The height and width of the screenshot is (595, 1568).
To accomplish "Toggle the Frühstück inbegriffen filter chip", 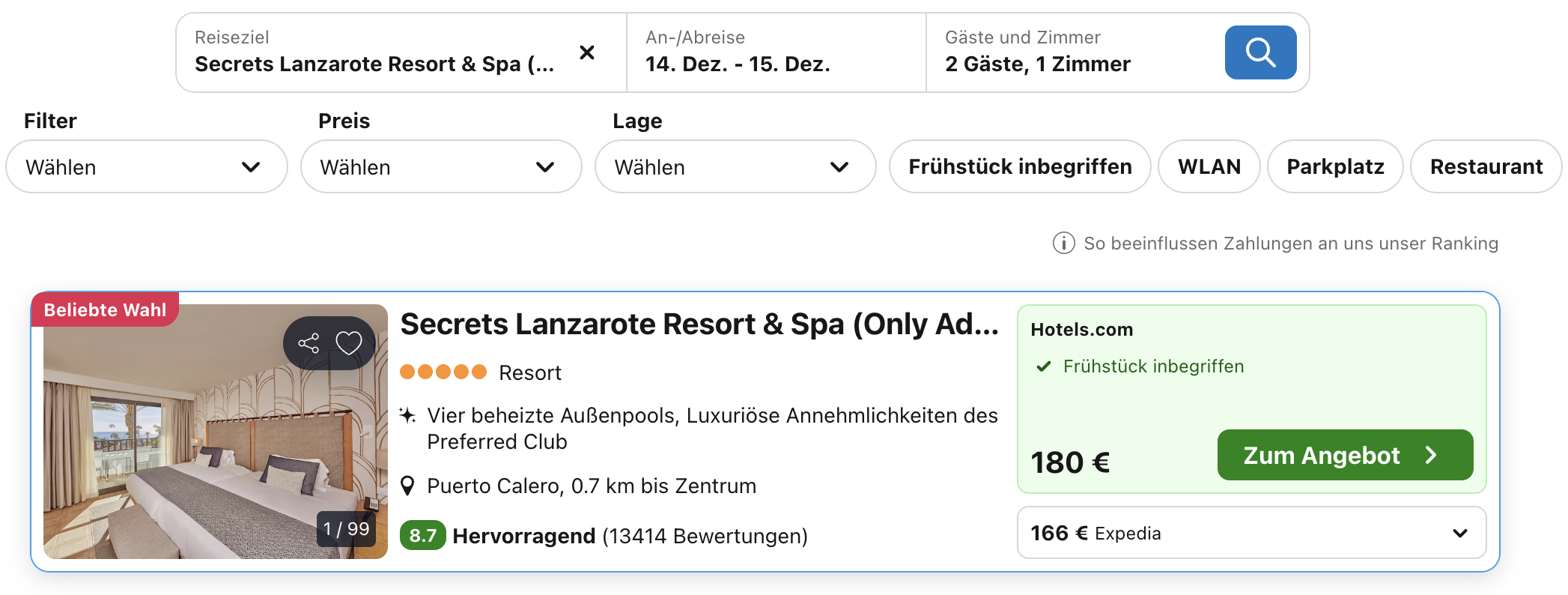I will (x=1019, y=166).
